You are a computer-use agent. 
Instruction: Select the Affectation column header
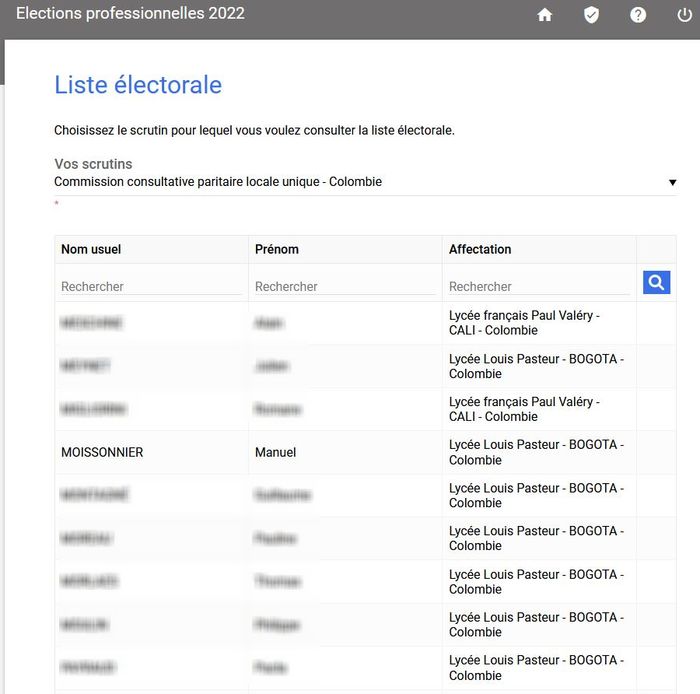tap(480, 249)
